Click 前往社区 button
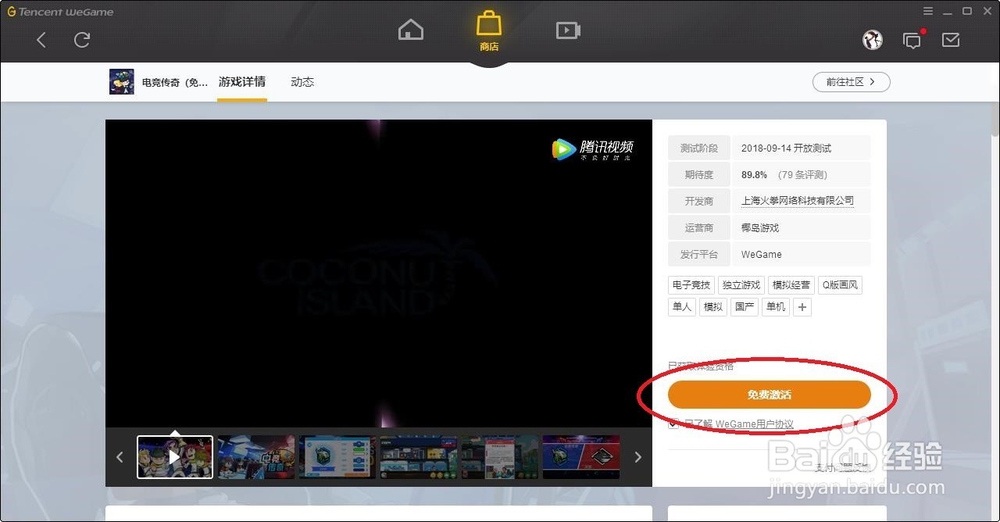This screenshot has height=522, width=1000. [x=851, y=82]
